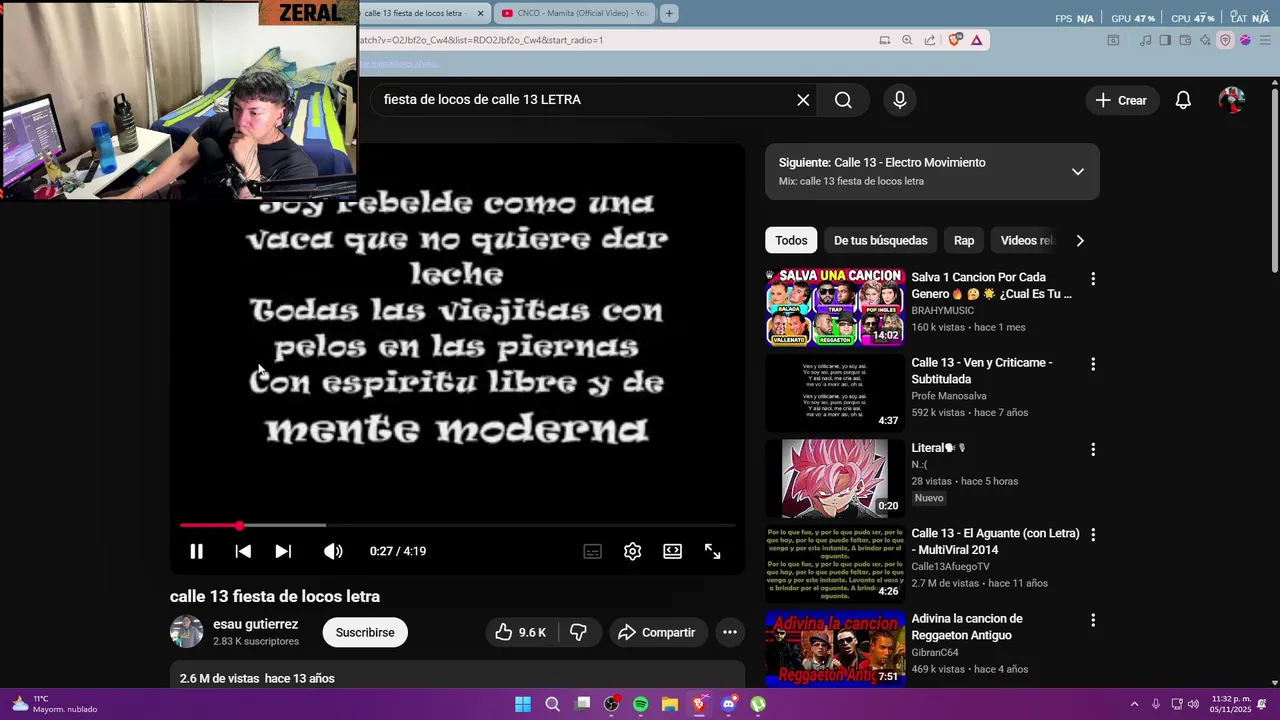Switch to CNCO - Mamita browser tab
Image resolution: width=1280 pixels, height=720 pixels.
click(x=575, y=13)
